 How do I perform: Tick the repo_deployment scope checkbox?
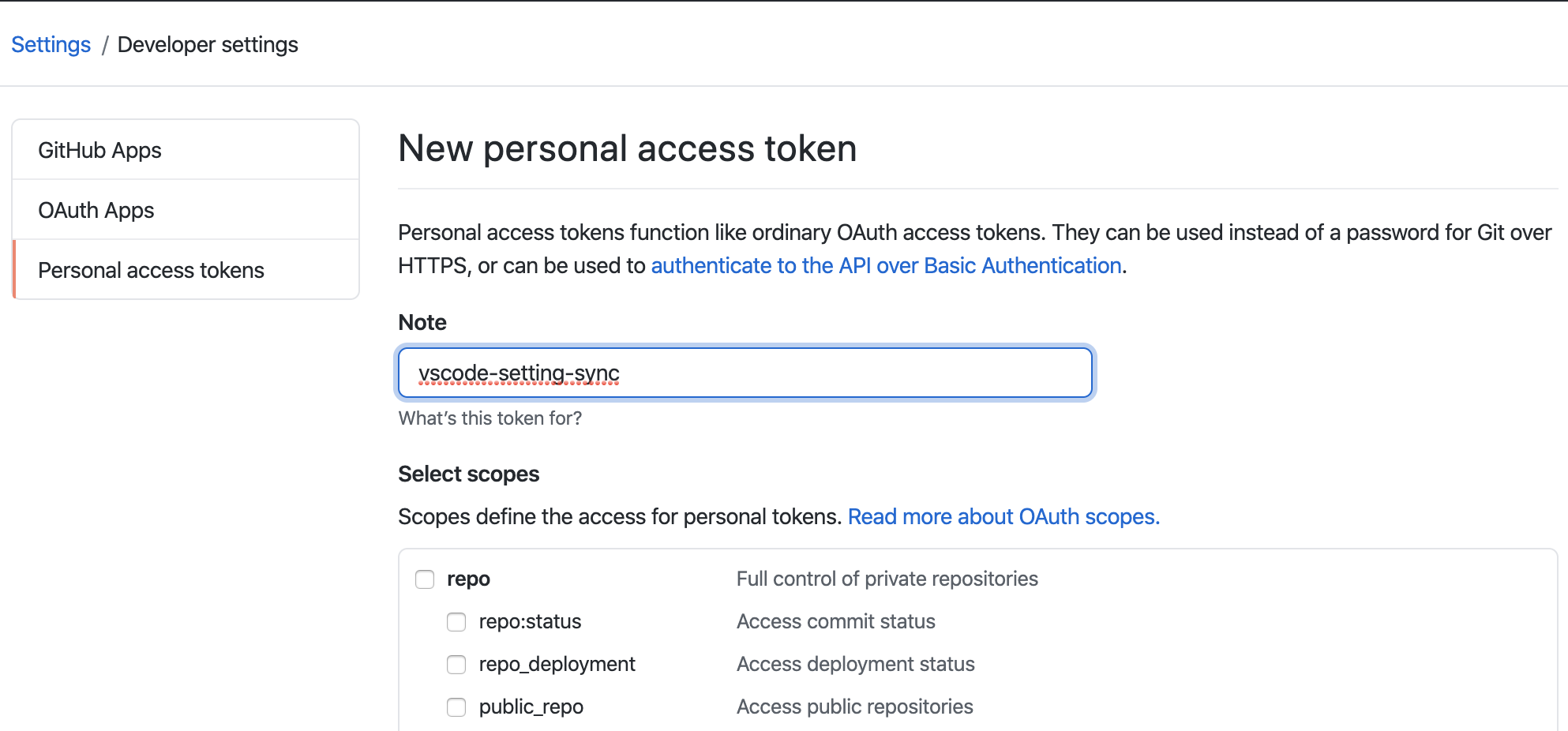pyautogui.click(x=456, y=665)
